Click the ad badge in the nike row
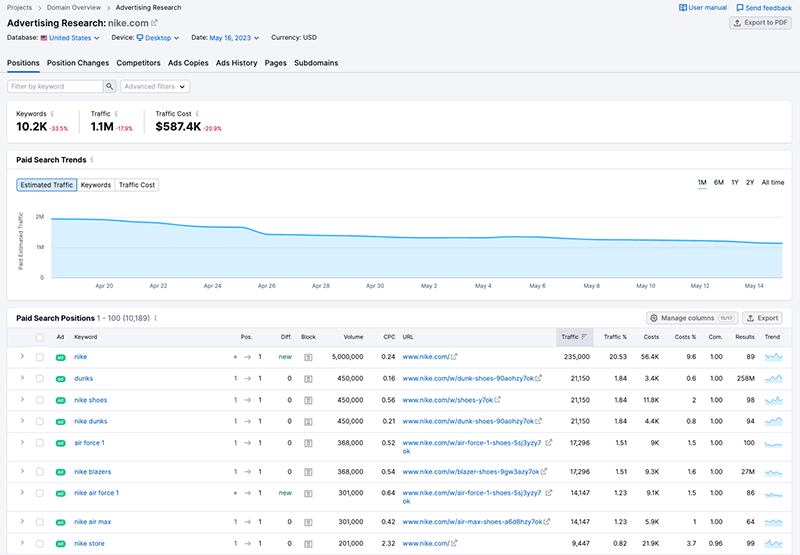 pos(60,357)
